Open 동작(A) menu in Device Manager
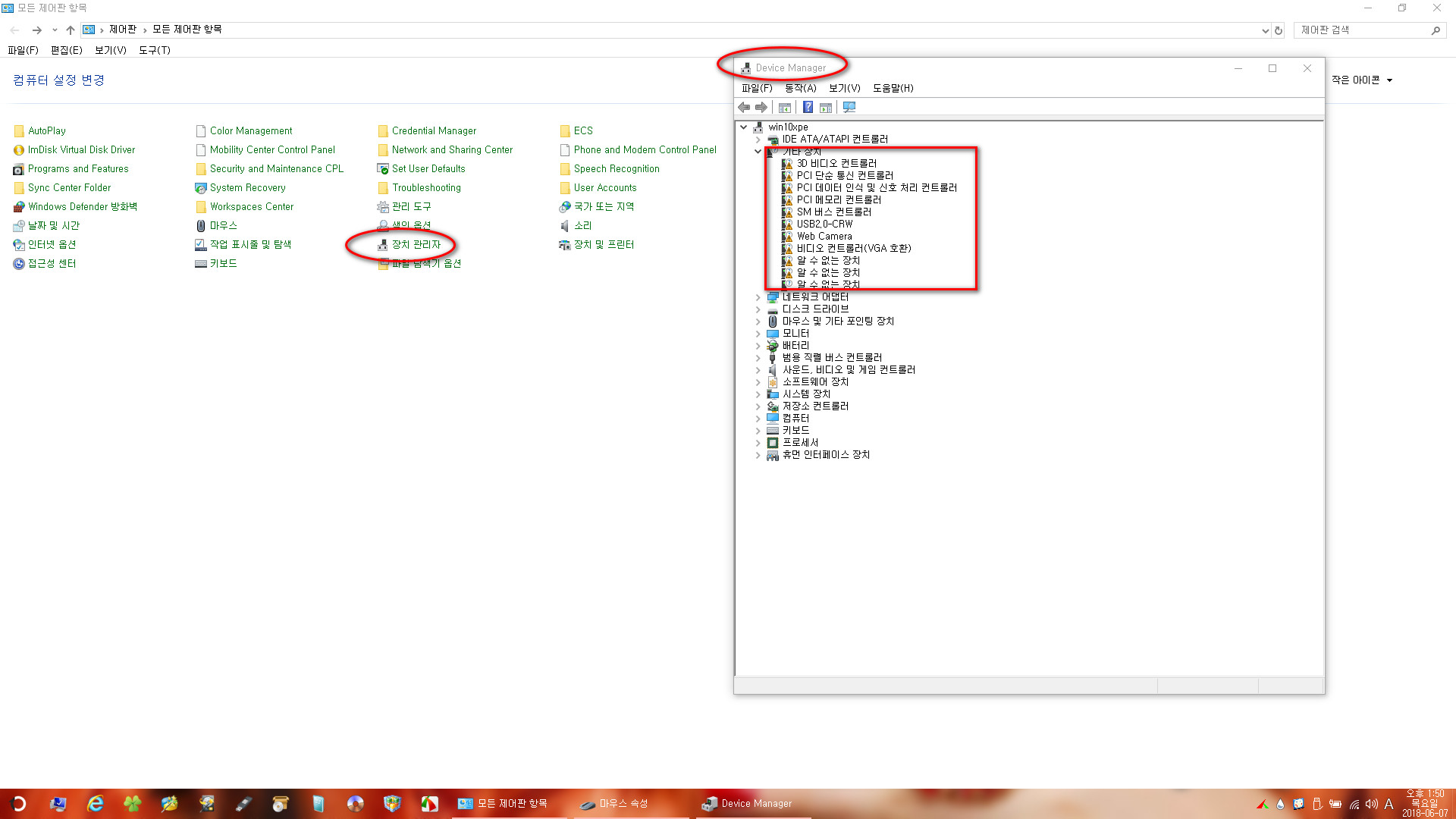The image size is (1456, 819). tap(800, 89)
